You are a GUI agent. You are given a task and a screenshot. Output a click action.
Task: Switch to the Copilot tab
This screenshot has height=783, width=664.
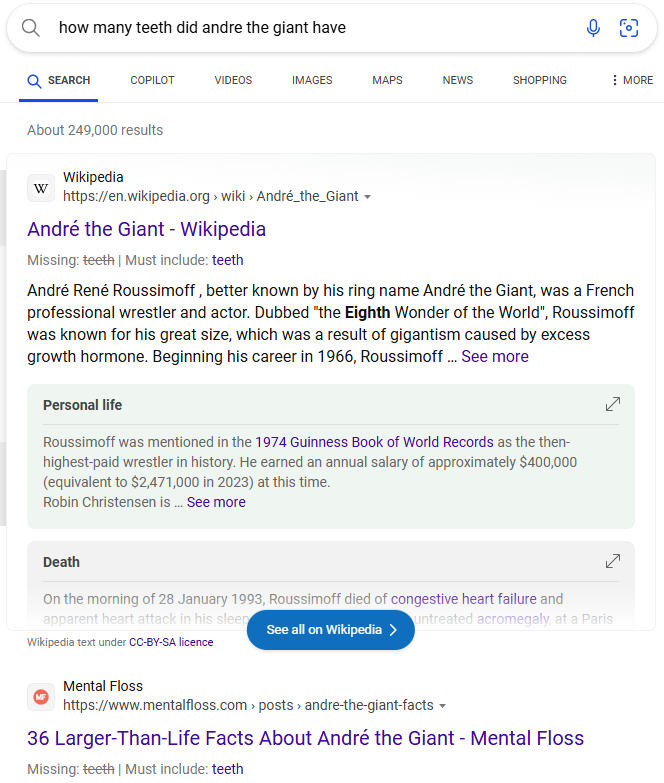[x=152, y=80]
